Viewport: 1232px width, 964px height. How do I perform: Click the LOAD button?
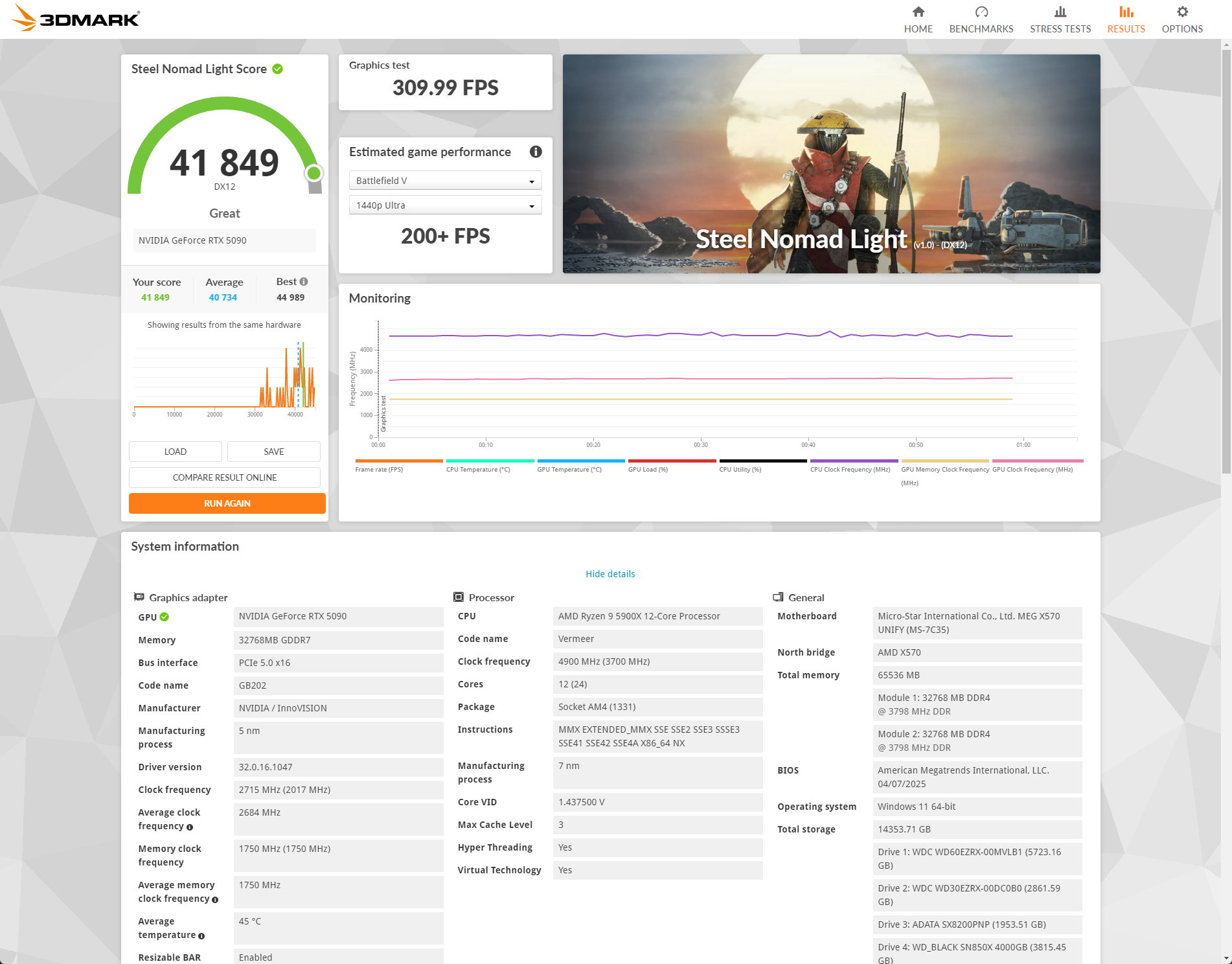[175, 452]
